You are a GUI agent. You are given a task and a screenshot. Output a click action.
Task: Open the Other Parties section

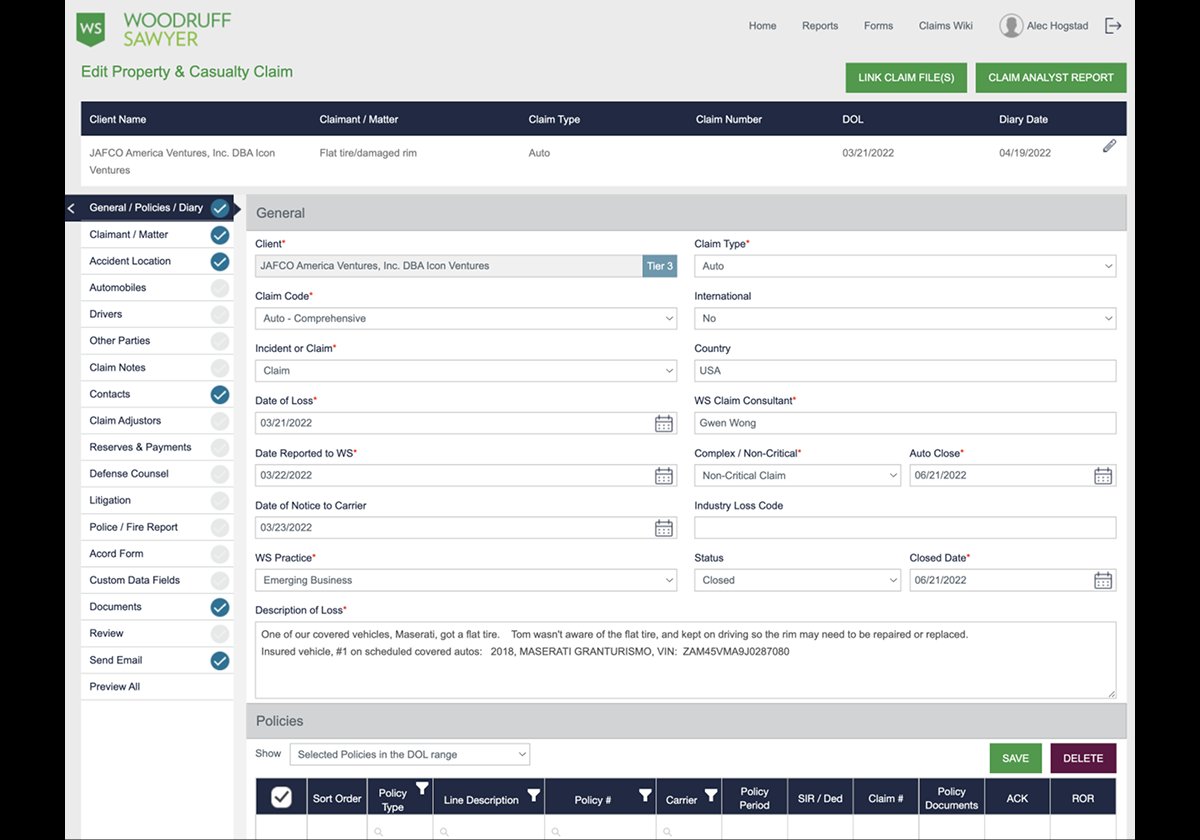(x=157, y=341)
